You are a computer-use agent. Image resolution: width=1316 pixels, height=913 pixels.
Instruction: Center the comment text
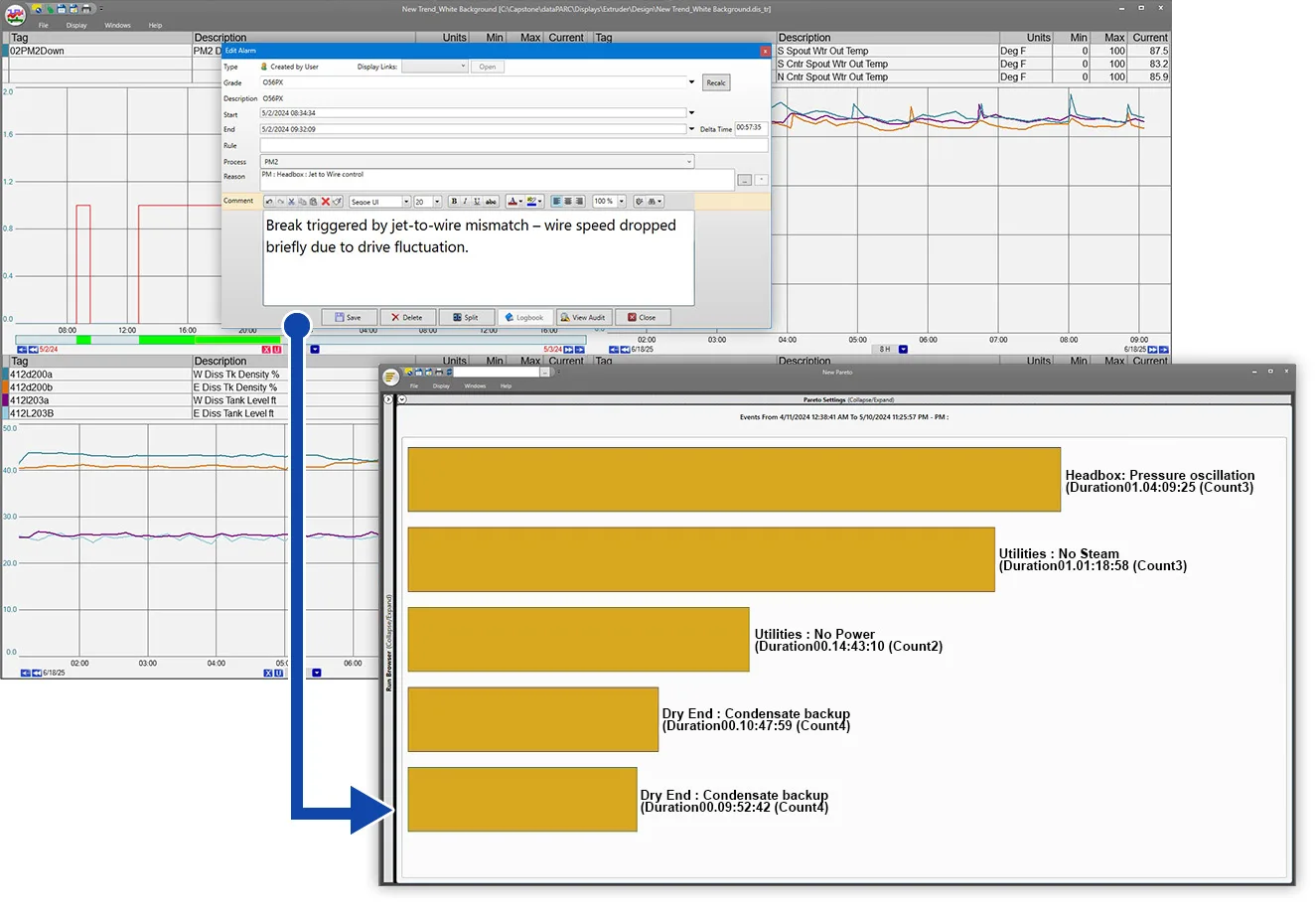[568, 202]
